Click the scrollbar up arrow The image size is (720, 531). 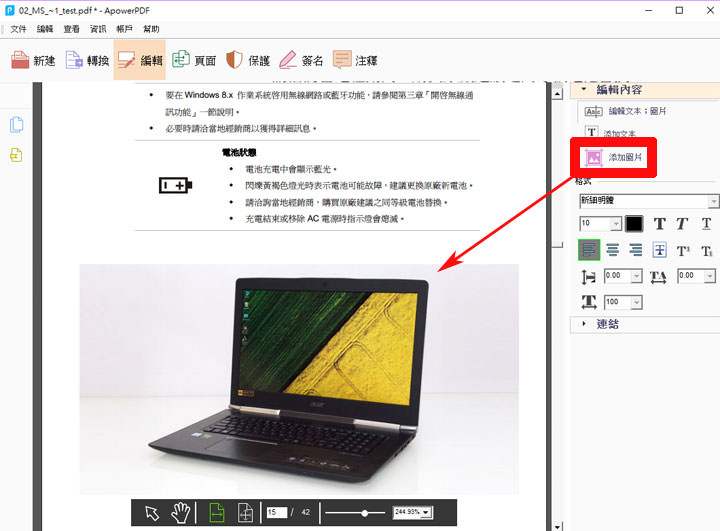(557, 94)
